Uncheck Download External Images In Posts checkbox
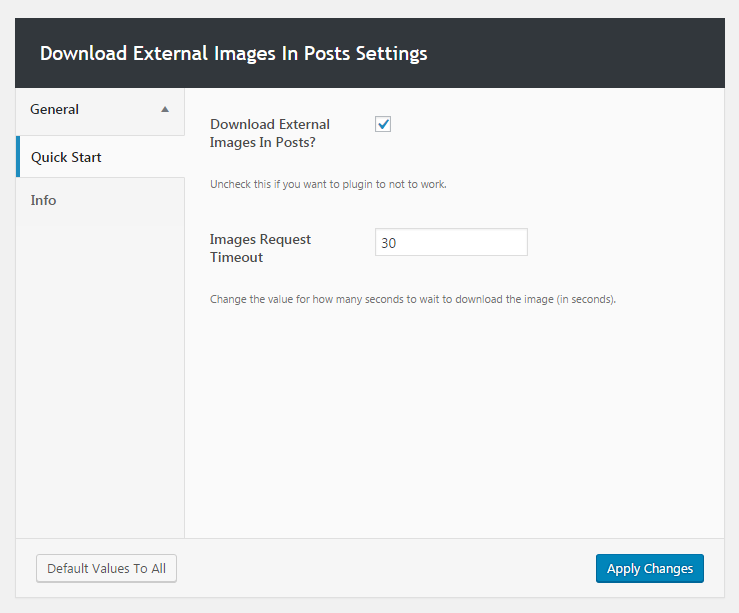The width and height of the screenshot is (739, 613). (x=383, y=124)
